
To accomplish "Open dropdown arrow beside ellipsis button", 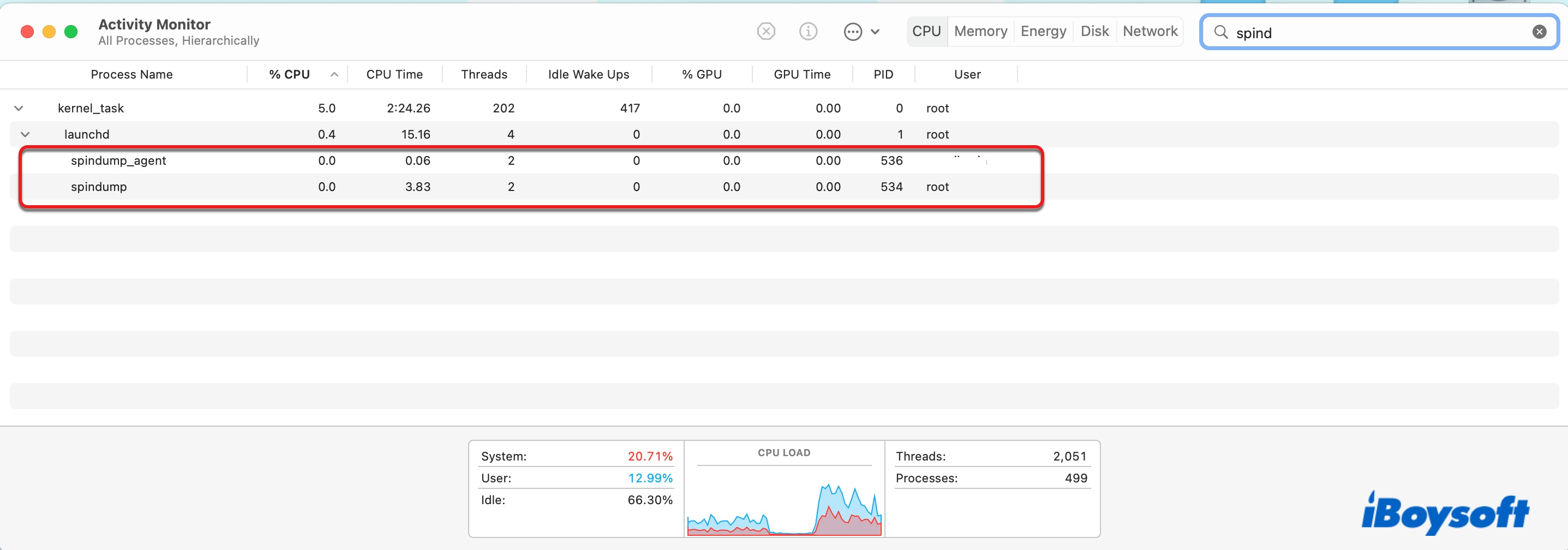I will point(875,32).
